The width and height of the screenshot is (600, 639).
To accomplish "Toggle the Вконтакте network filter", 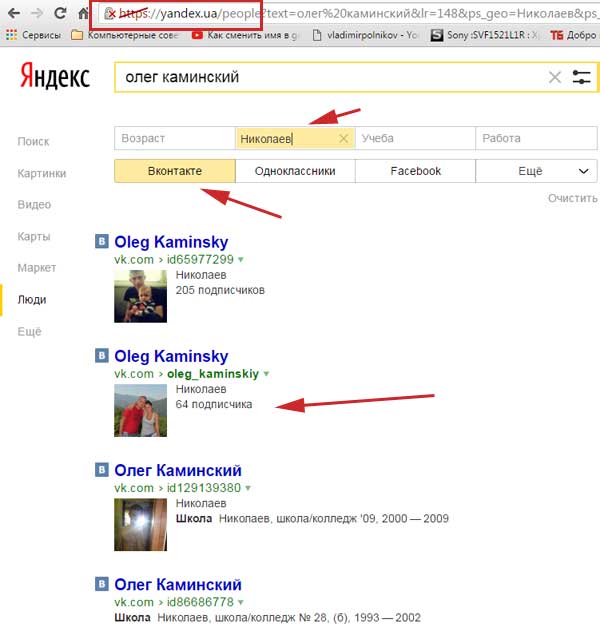I will [x=175, y=171].
